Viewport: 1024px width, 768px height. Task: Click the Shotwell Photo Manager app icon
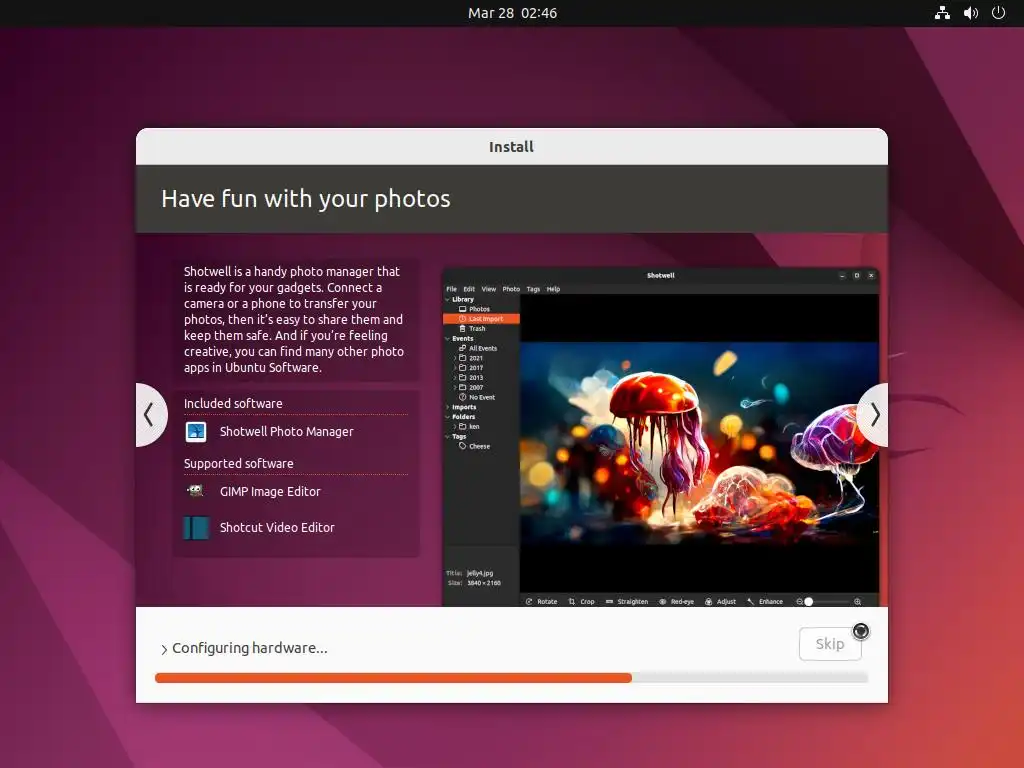pos(196,432)
